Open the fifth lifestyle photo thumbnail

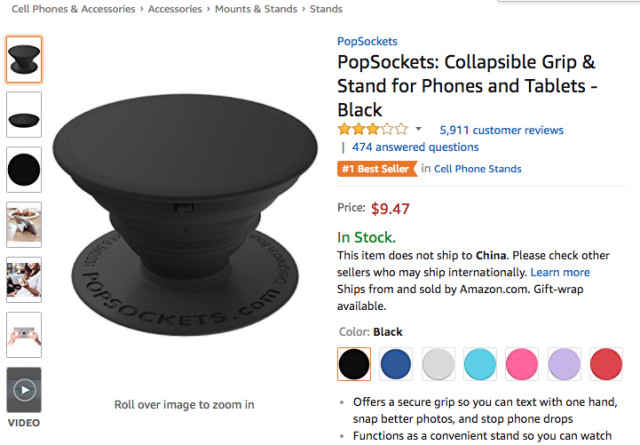(x=24, y=280)
